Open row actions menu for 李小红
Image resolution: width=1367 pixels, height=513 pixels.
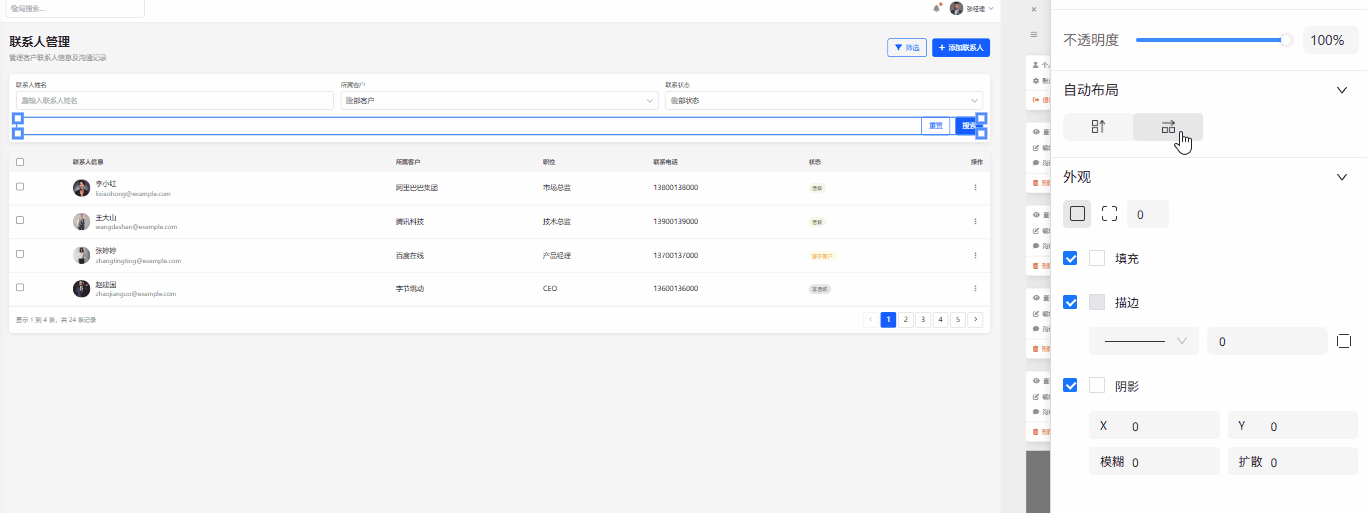coord(975,188)
